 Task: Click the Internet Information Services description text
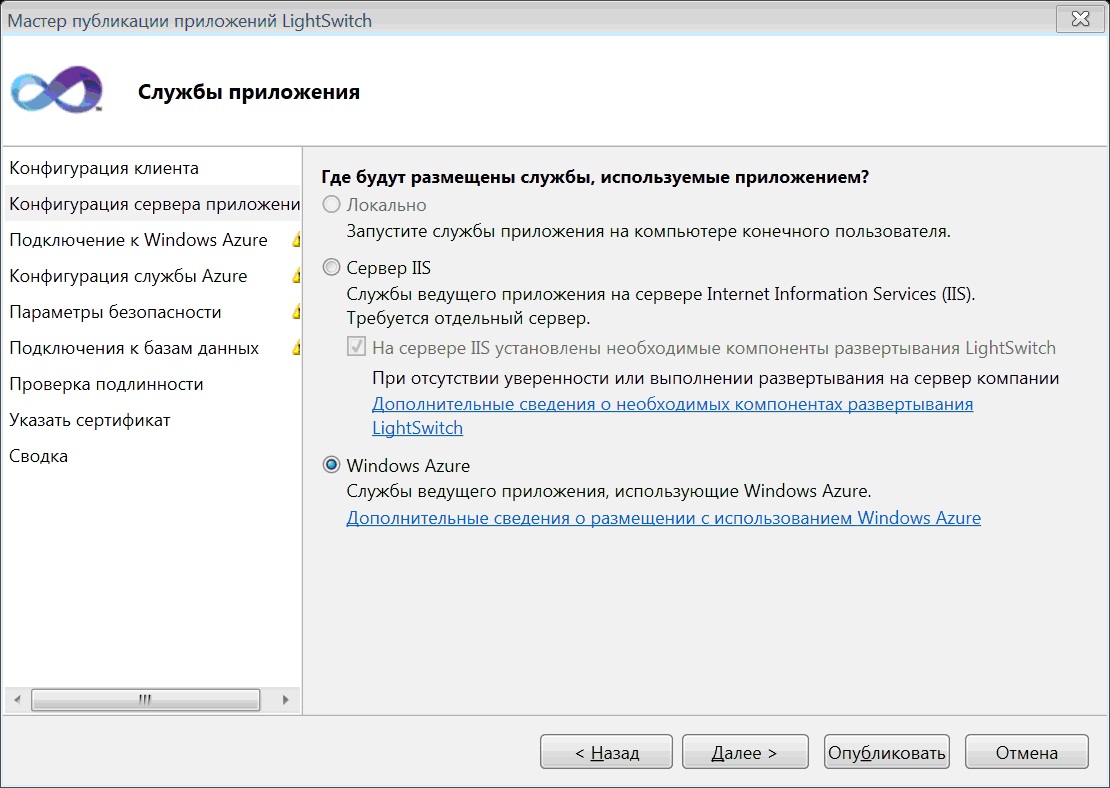coord(660,295)
